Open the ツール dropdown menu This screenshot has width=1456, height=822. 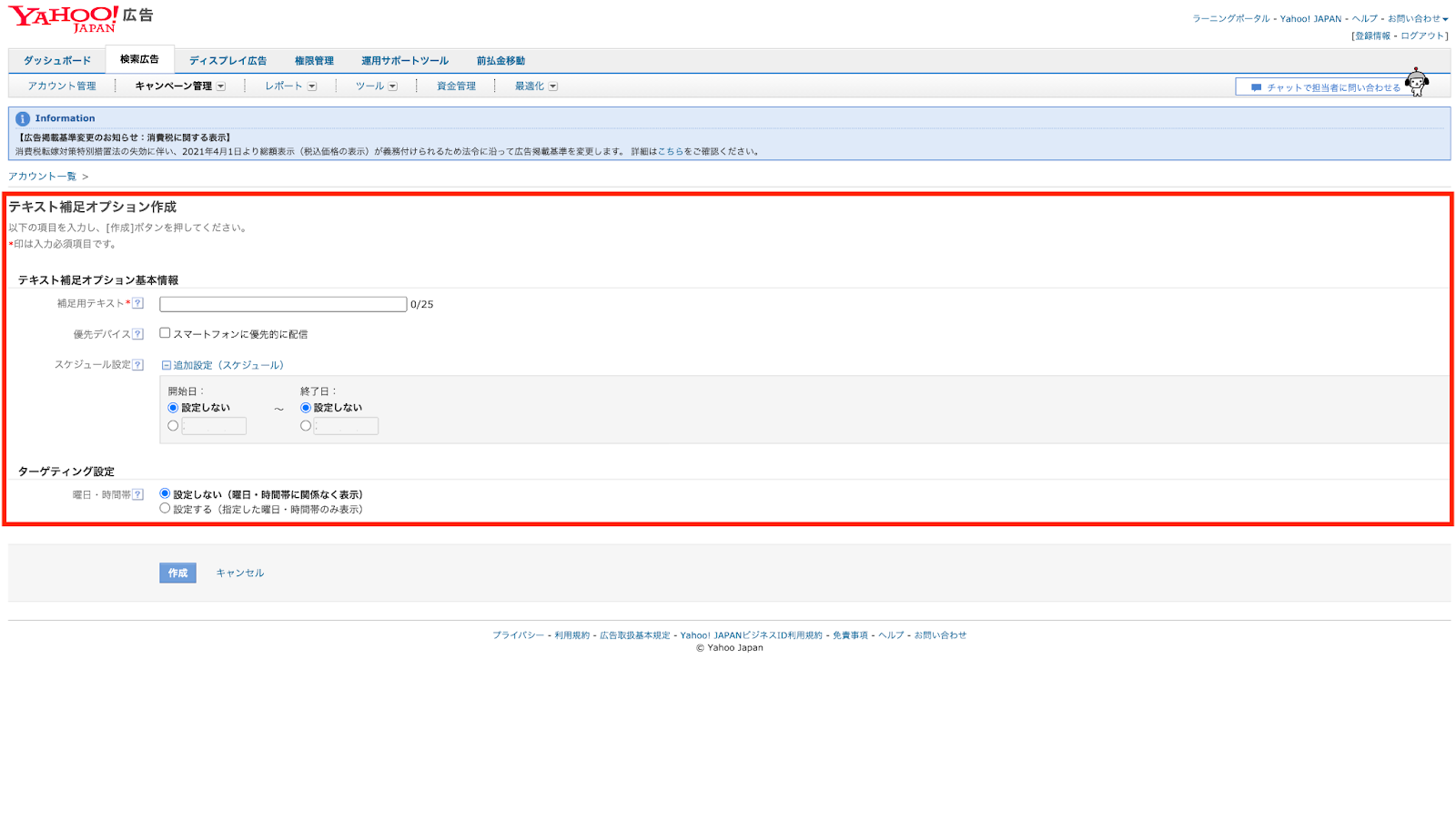(376, 86)
